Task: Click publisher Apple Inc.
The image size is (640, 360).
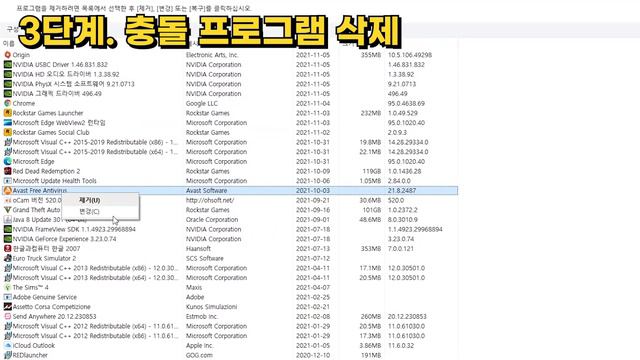Action: (x=200, y=345)
